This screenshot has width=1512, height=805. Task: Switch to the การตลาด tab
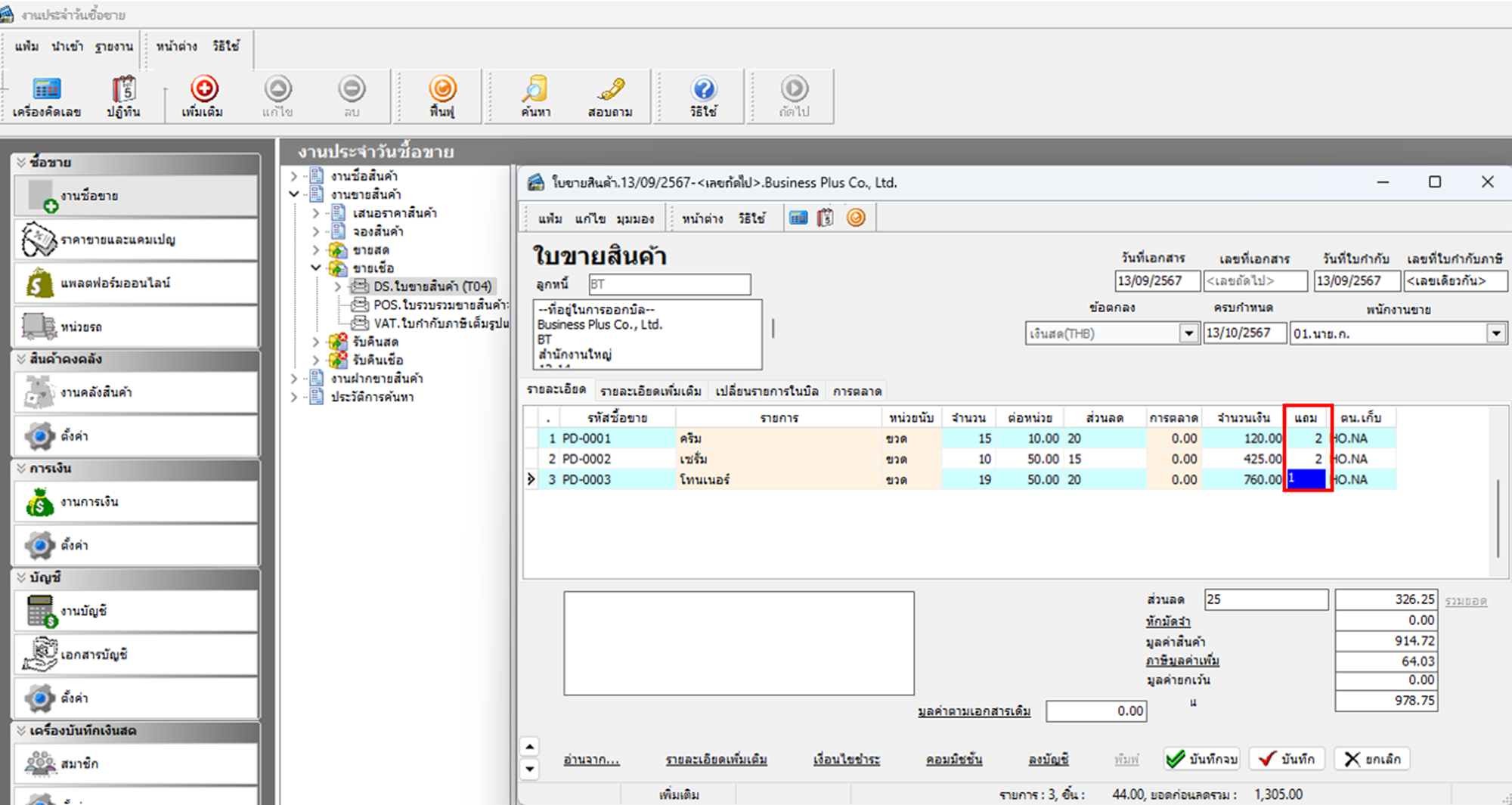coord(857,391)
